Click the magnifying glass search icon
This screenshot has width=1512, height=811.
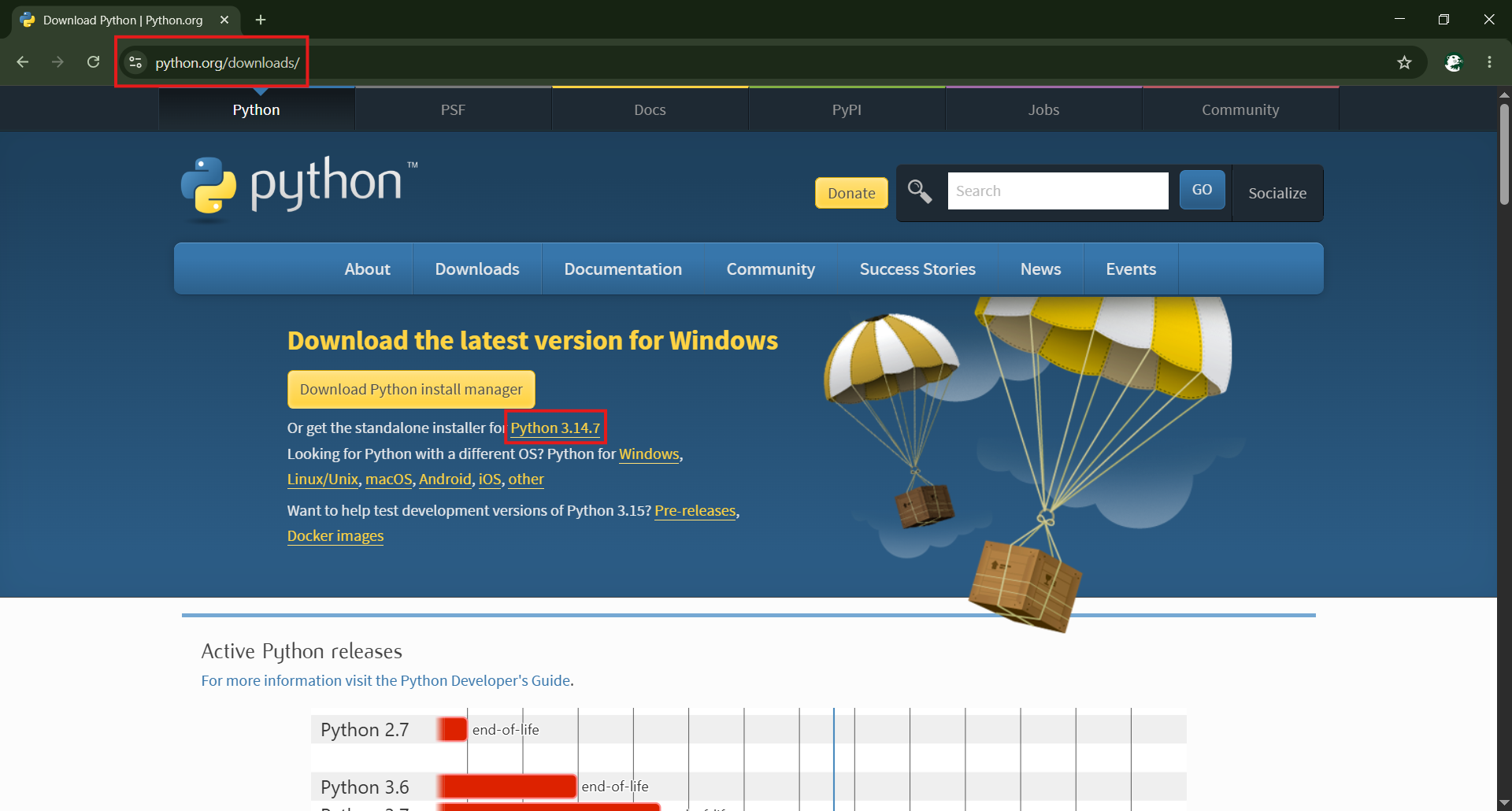click(919, 191)
